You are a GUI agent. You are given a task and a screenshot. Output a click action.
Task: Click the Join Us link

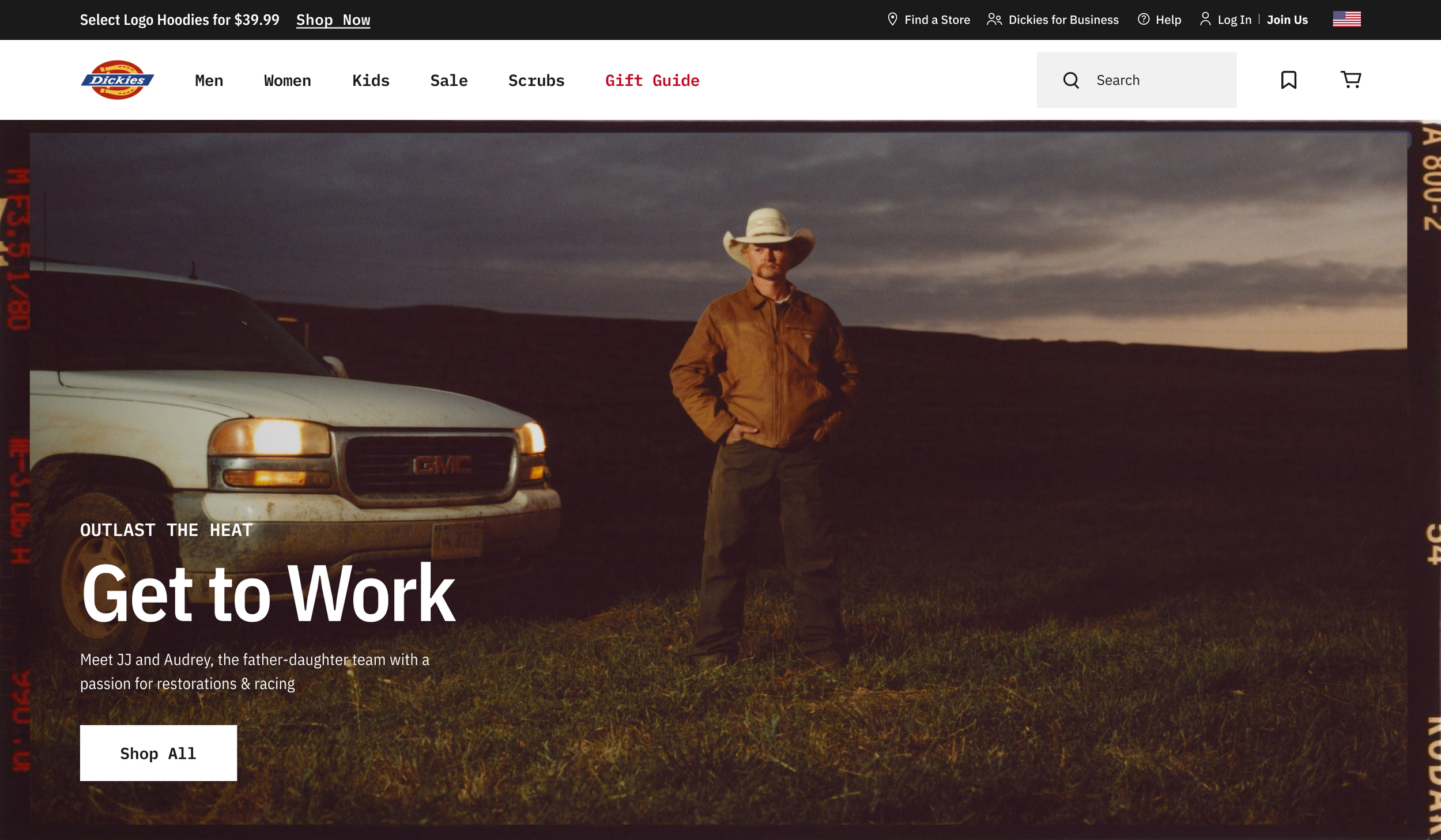tap(1287, 20)
